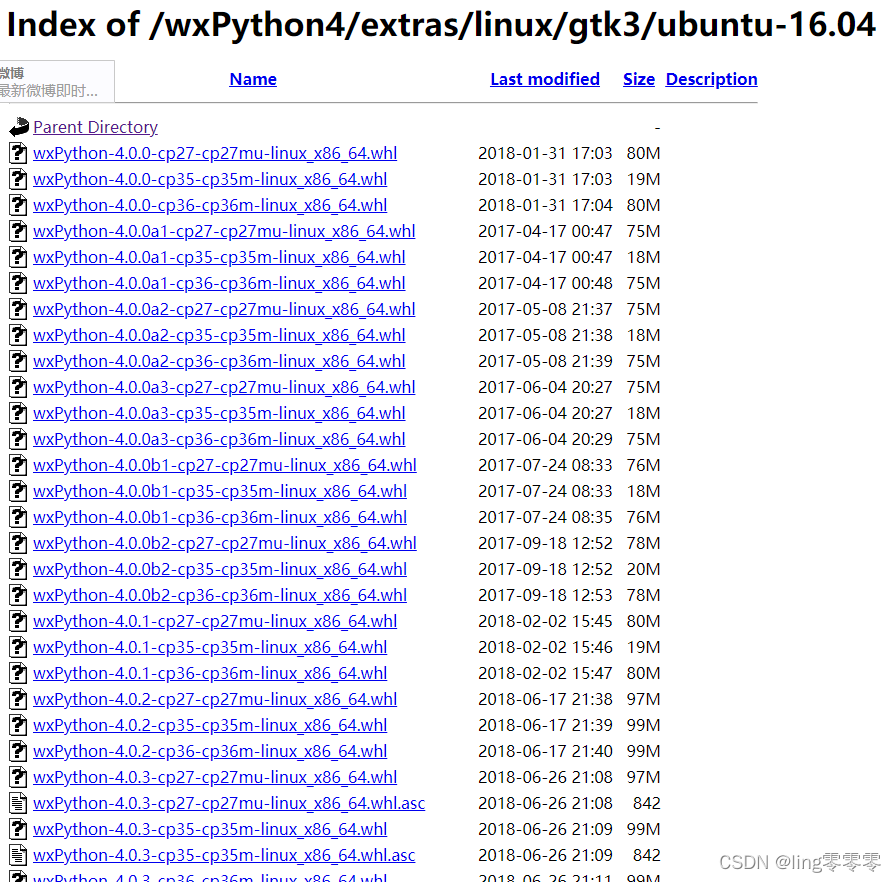This screenshot has width=896, height=882.
Task: Click file icon beside wxPython-4.0.0a2-cp27 whl
Action: pyautogui.click(x=18, y=309)
